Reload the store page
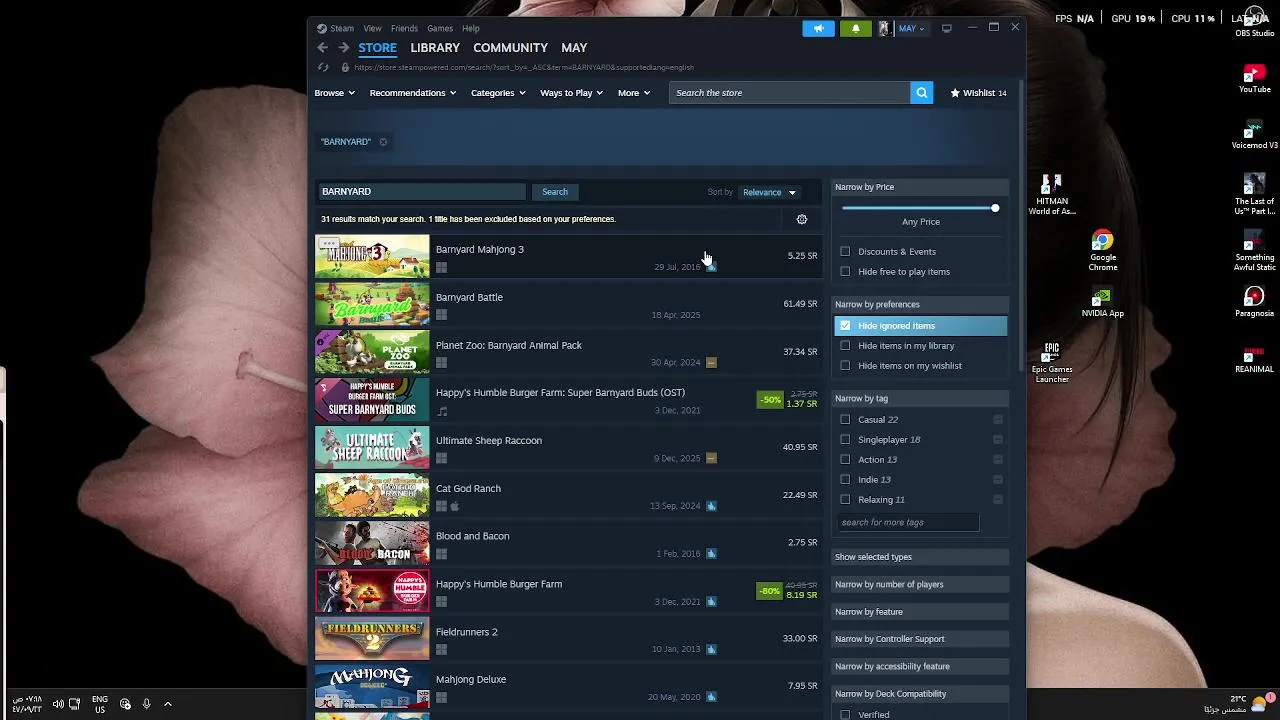Viewport: 1280px width, 720px height. click(x=323, y=67)
